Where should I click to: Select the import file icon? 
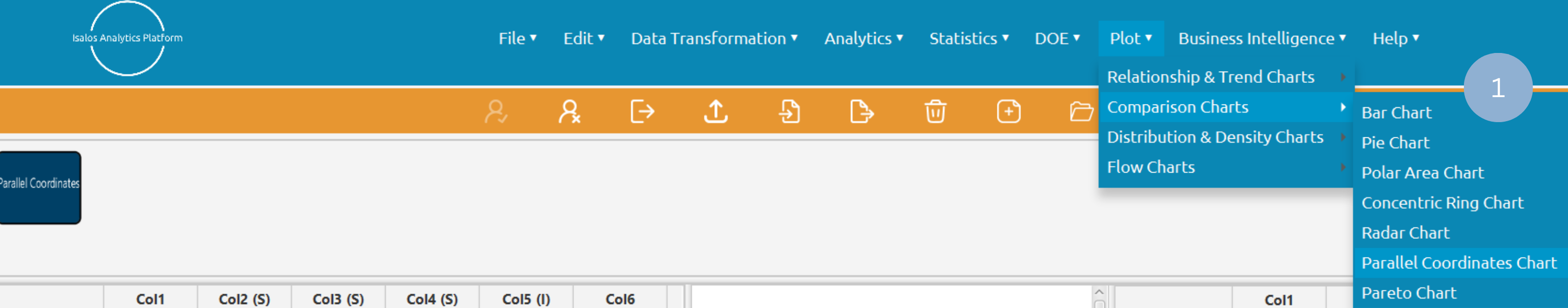click(790, 112)
